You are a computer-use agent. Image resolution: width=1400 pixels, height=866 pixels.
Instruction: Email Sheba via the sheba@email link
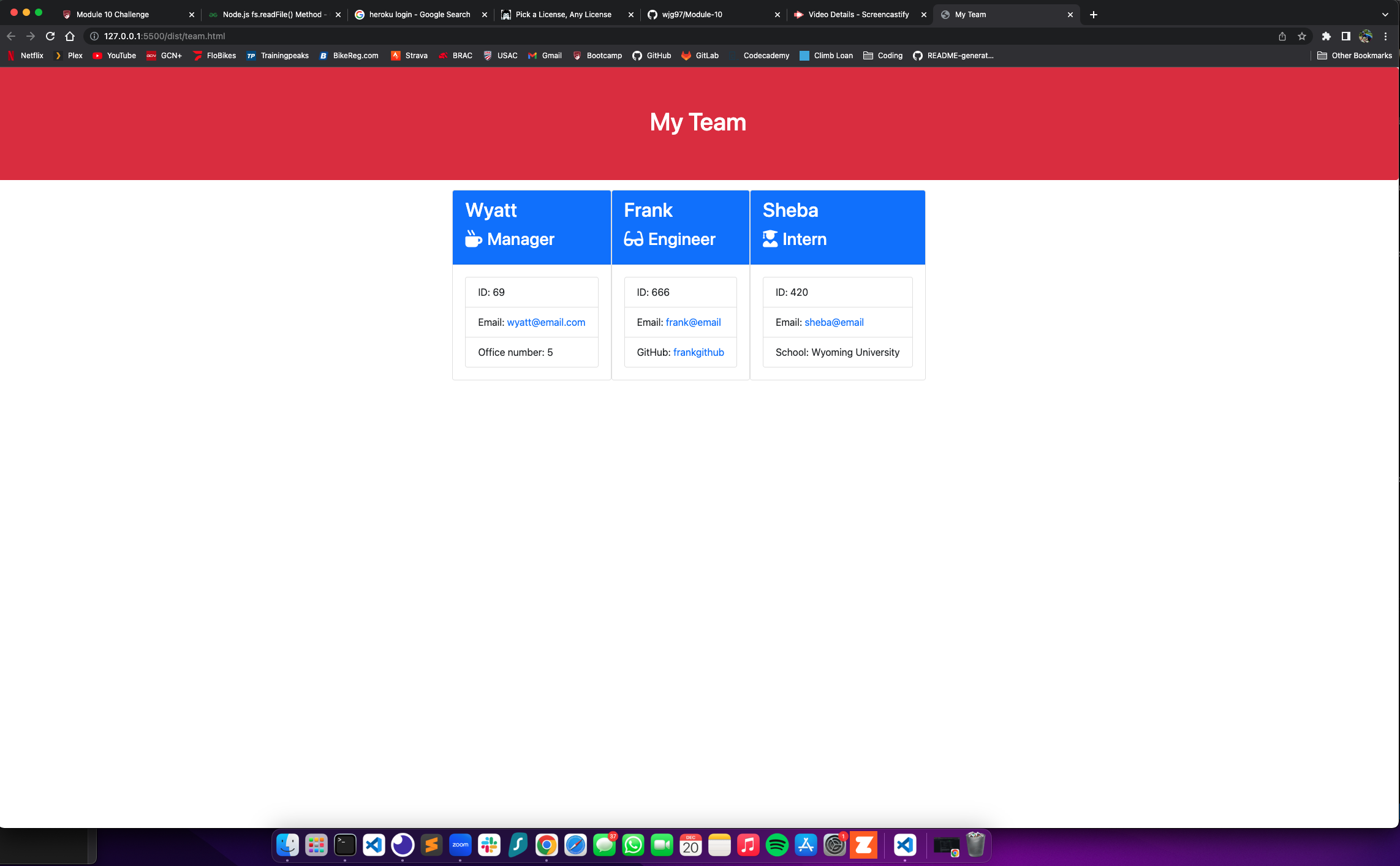pos(834,322)
